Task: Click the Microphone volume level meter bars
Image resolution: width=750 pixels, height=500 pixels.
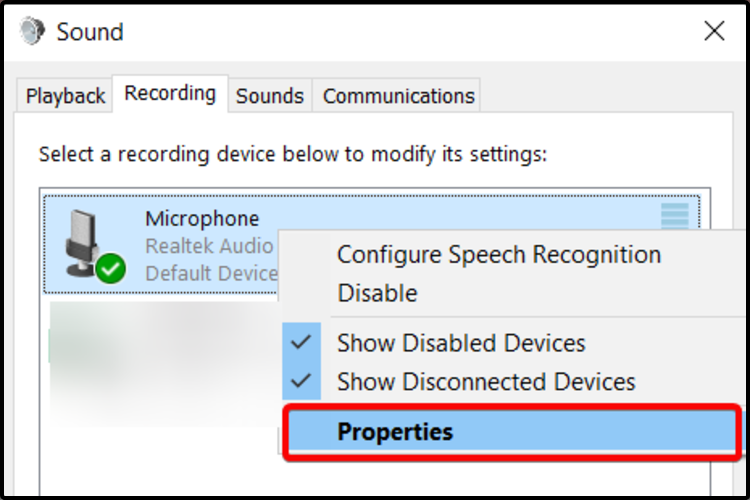Action: click(x=675, y=215)
